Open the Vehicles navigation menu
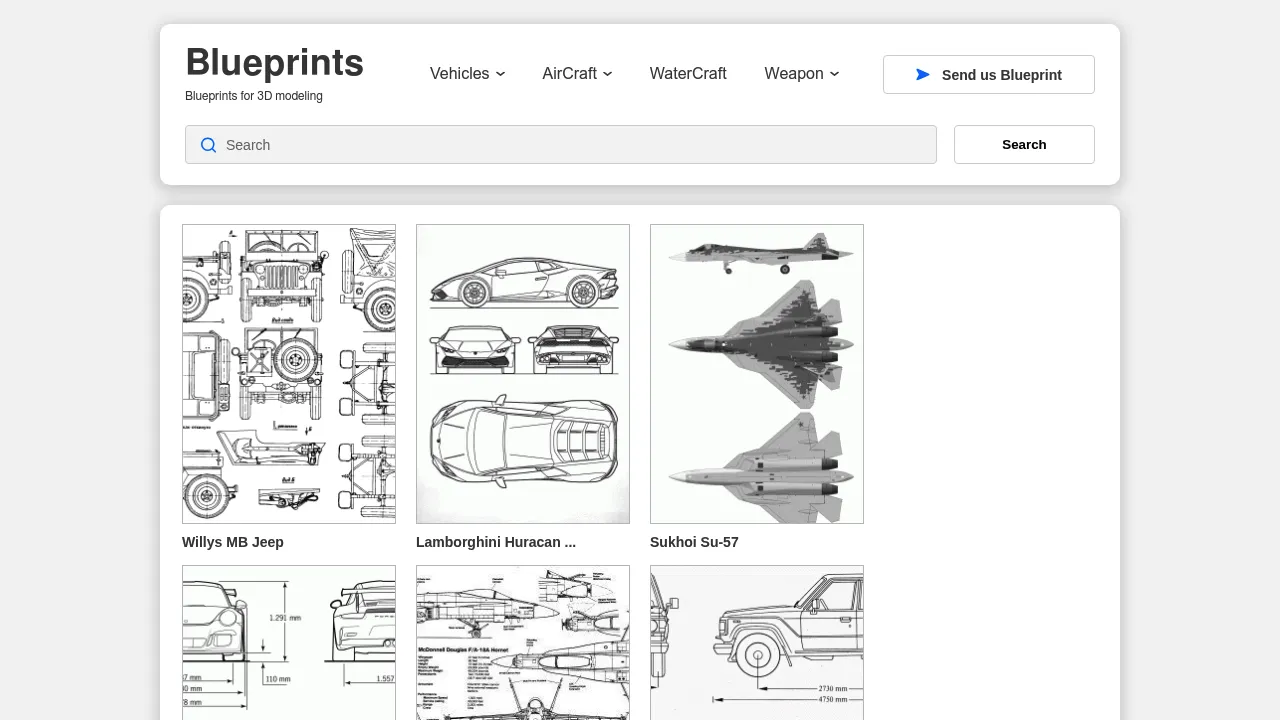The width and height of the screenshot is (1280, 720). coord(459,74)
